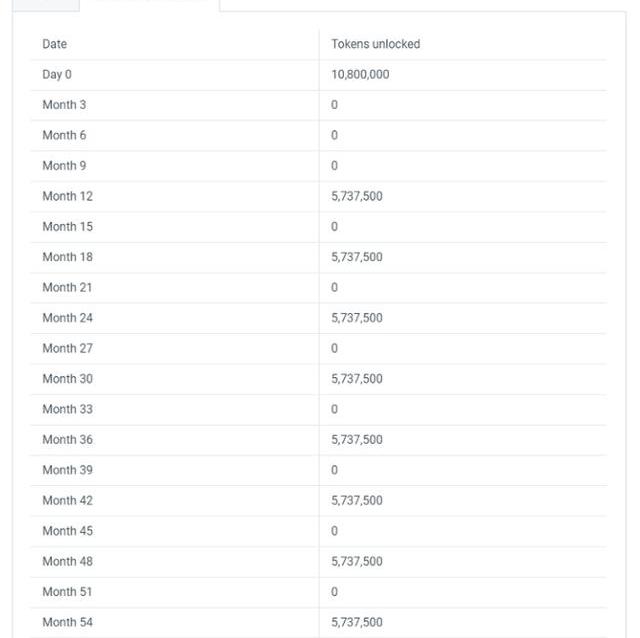Select the Month 3 date cell
Image resolution: width=640 pixels, height=638 pixels.
pyautogui.click(x=64, y=105)
